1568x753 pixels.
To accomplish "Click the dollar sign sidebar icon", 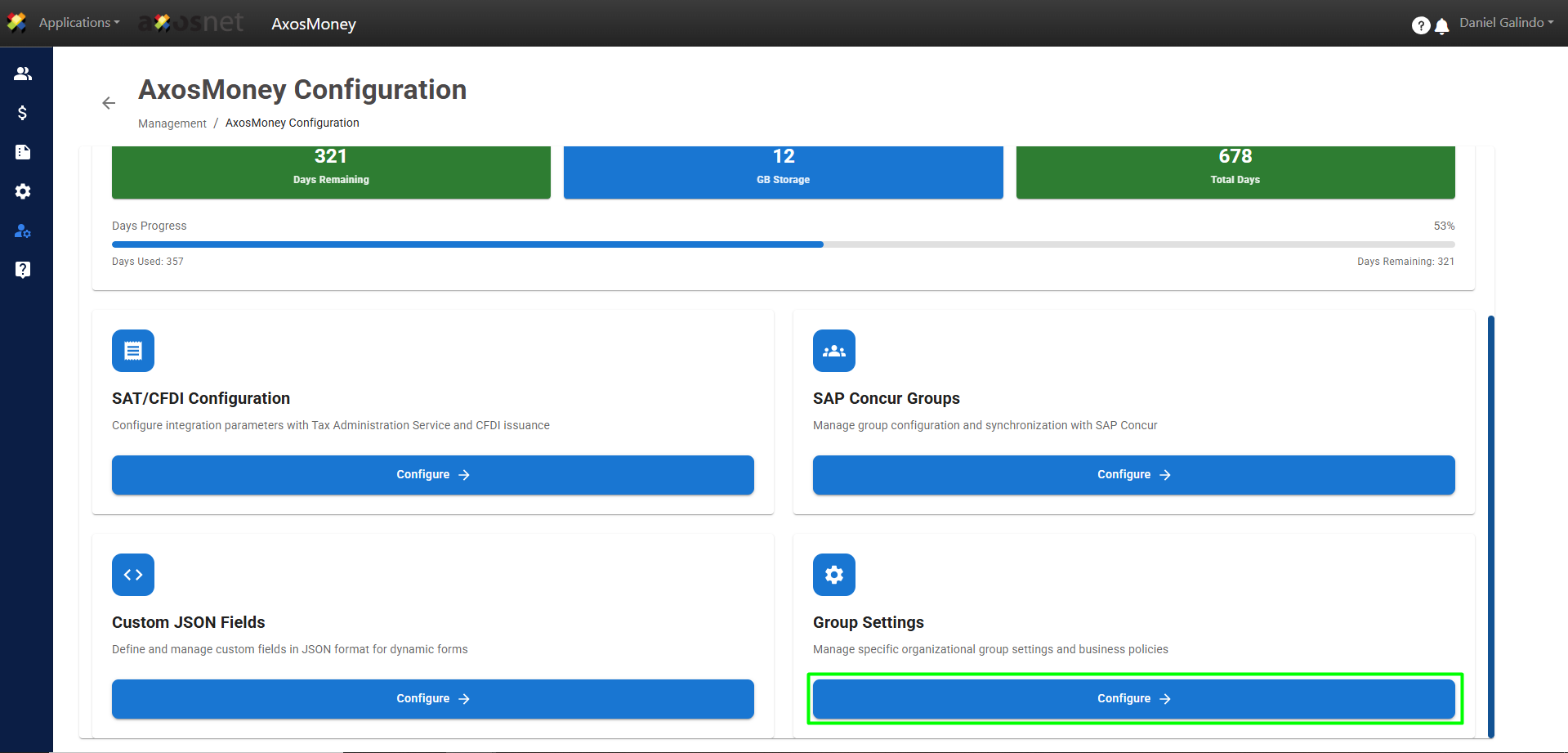I will pos(23,113).
